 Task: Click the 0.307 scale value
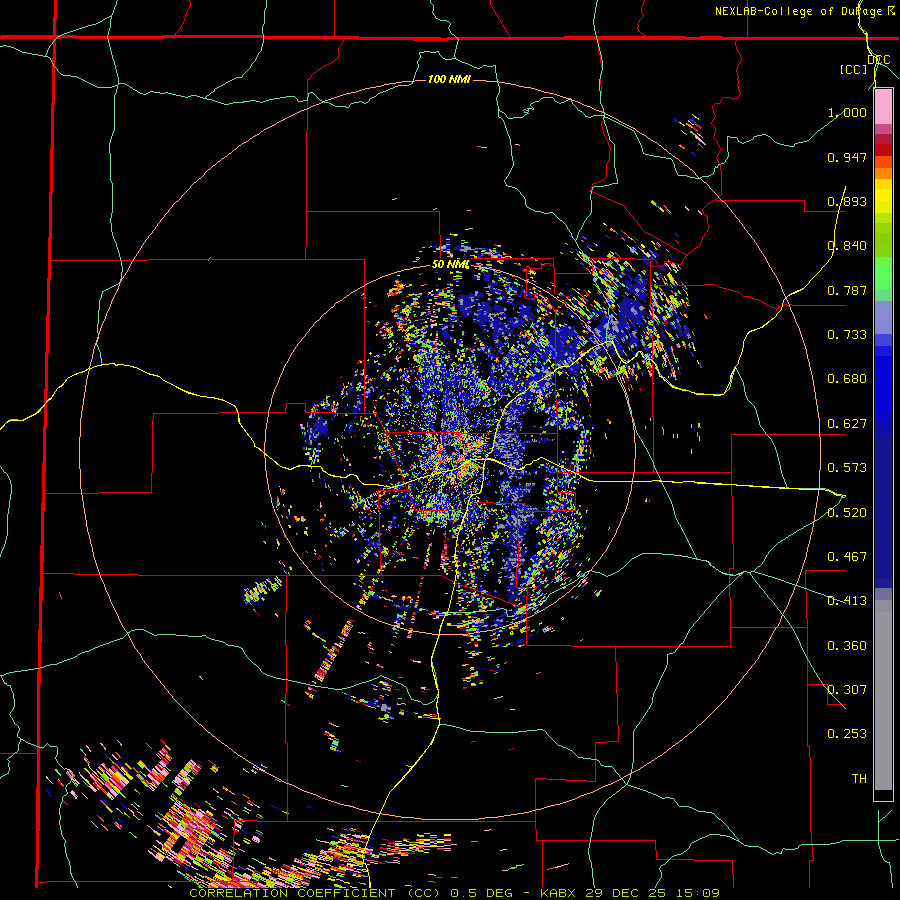tap(847, 690)
